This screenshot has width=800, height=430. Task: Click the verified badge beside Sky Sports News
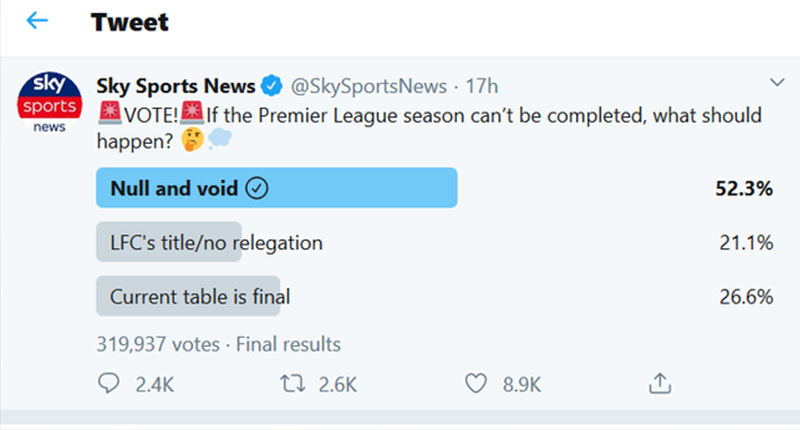pos(272,86)
